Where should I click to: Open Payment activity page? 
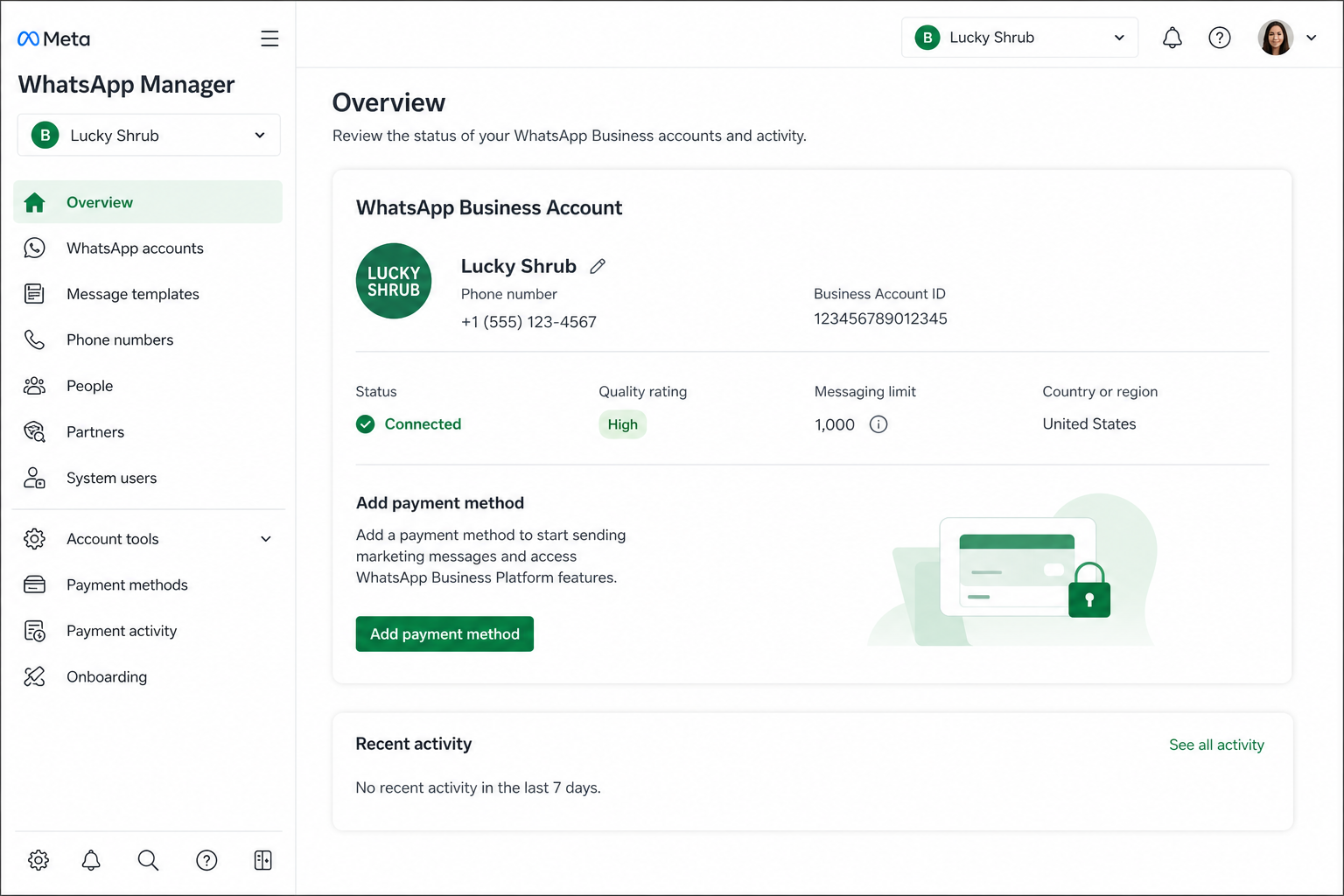(148, 631)
